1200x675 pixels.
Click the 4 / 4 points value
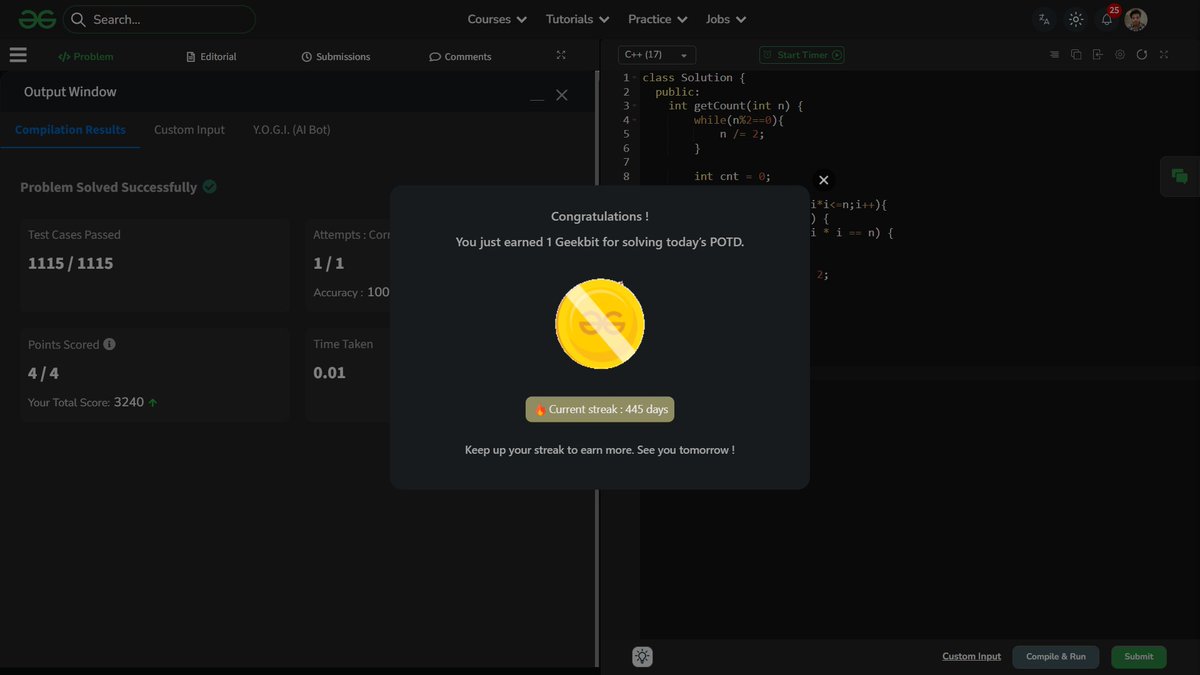point(44,374)
